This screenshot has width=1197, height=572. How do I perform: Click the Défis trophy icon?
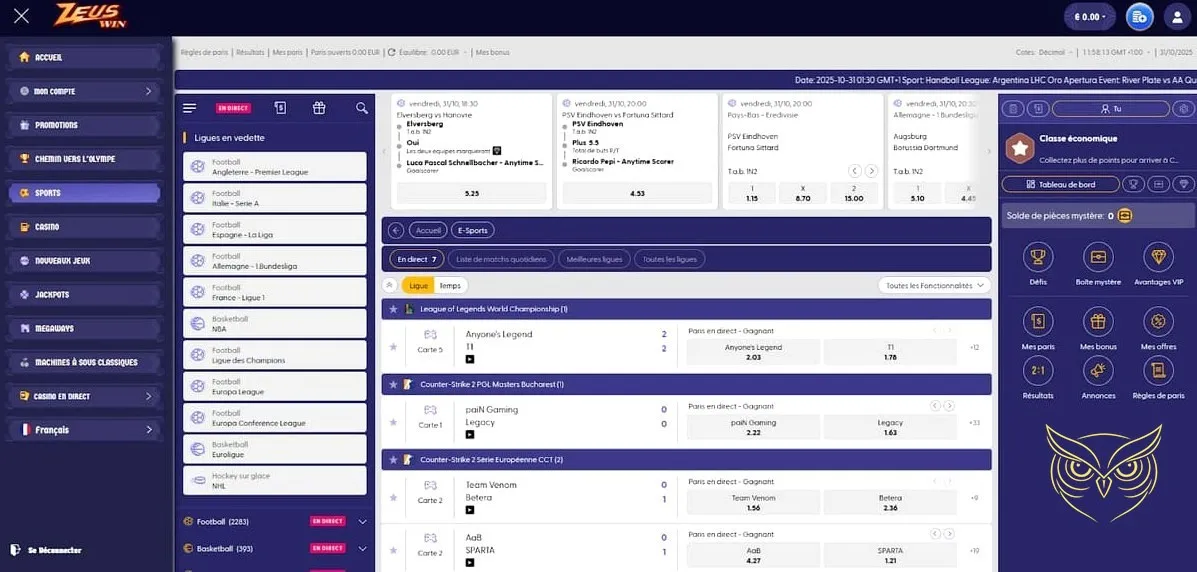[x=1038, y=258]
